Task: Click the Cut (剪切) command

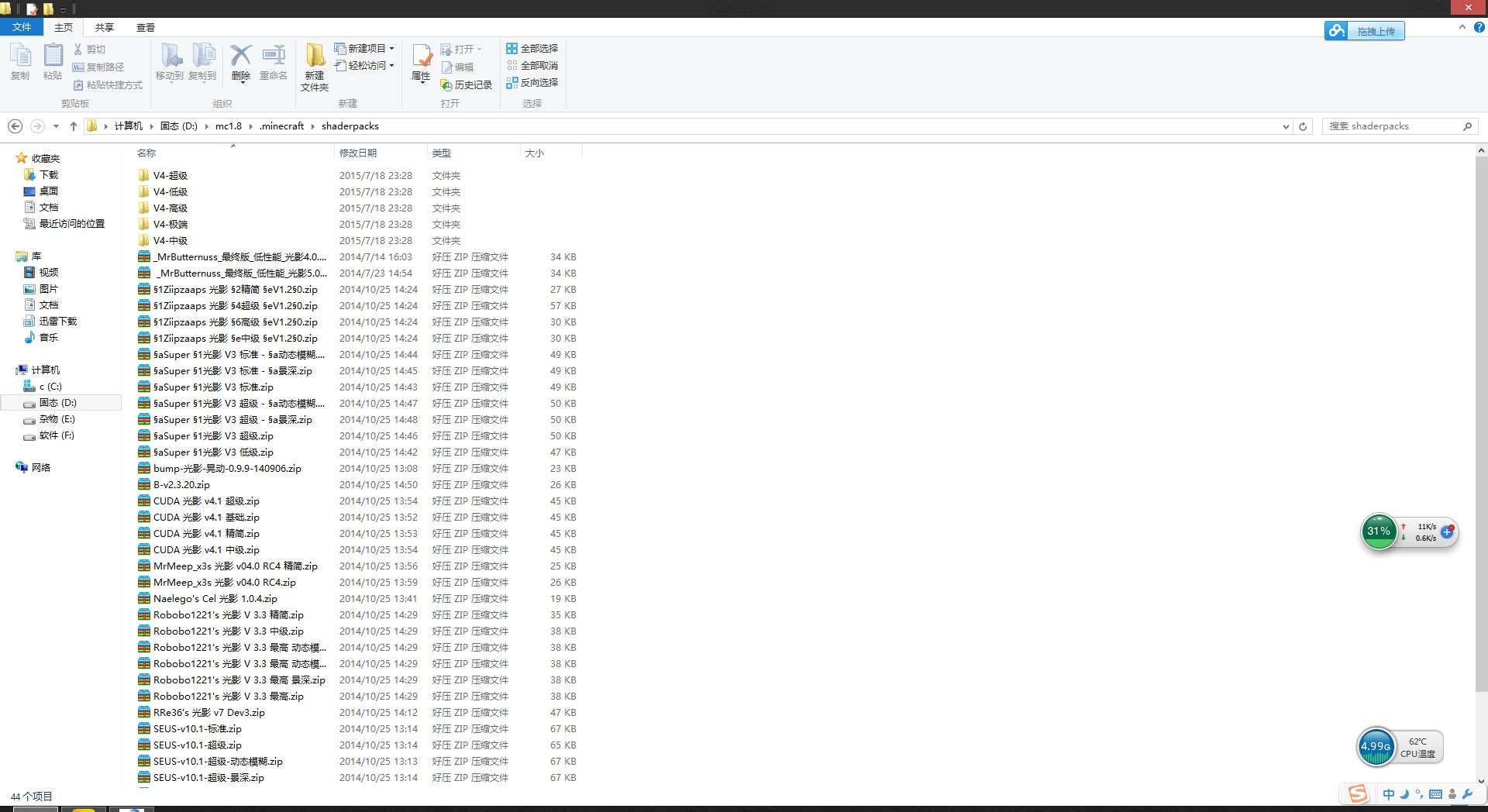Action: click(89, 49)
